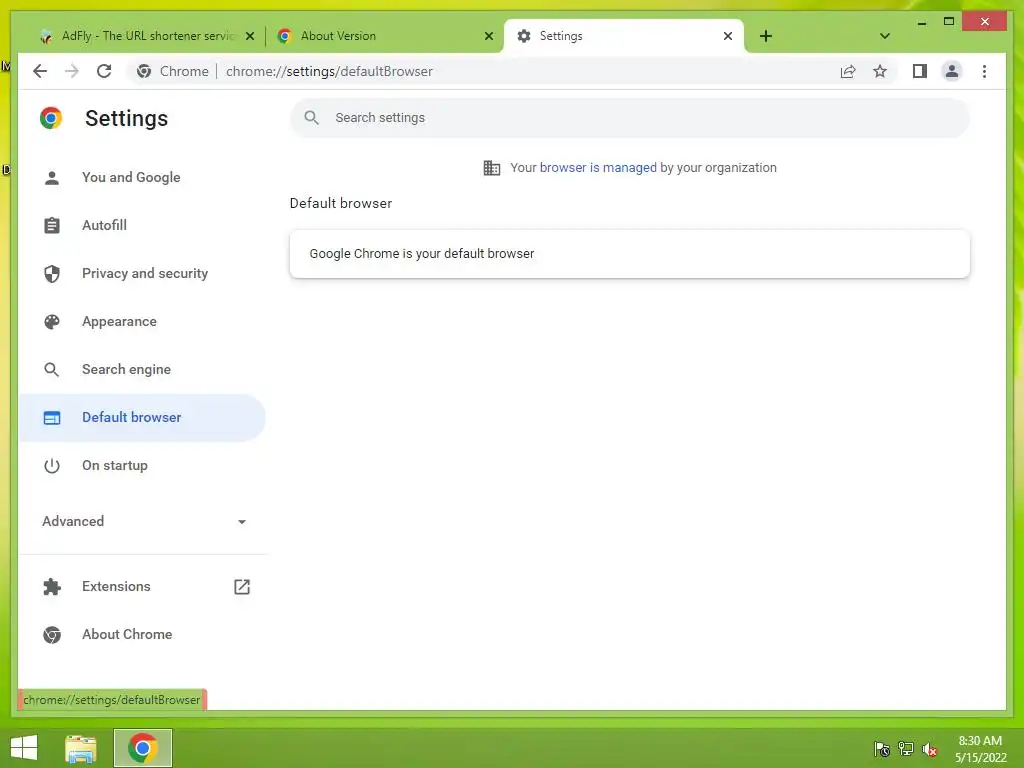Bookmark this tab with the star icon
Screen dimensions: 1024x768
[880, 71]
